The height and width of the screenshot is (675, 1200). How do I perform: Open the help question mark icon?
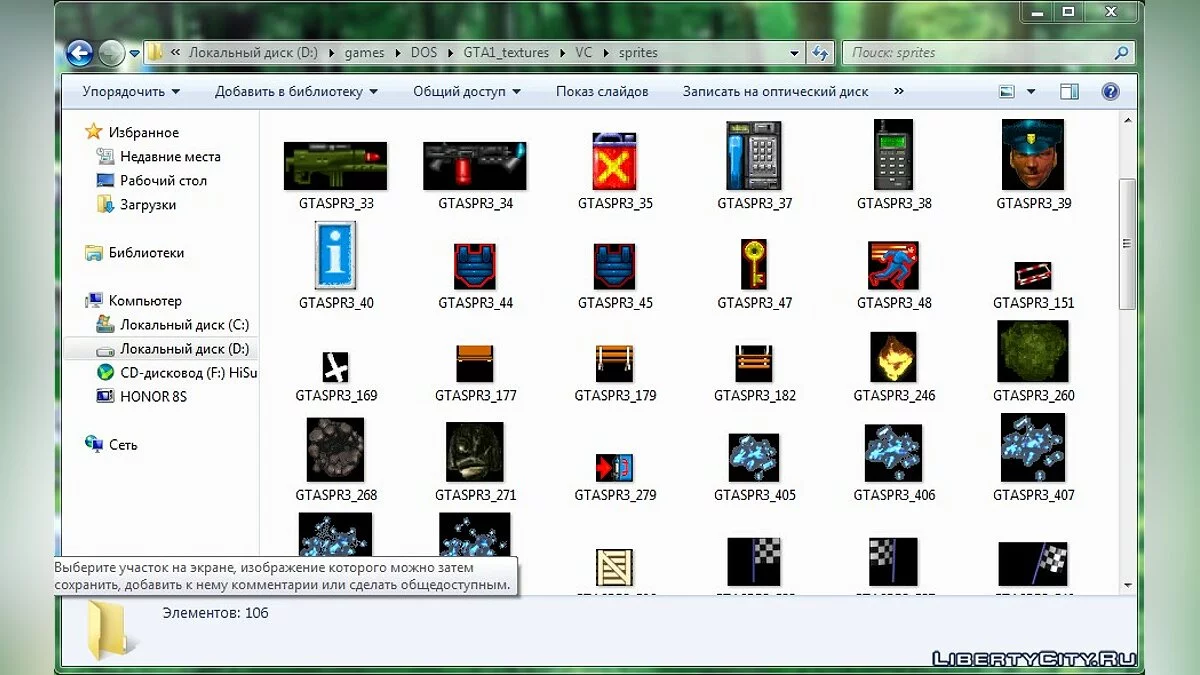click(1110, 91)
